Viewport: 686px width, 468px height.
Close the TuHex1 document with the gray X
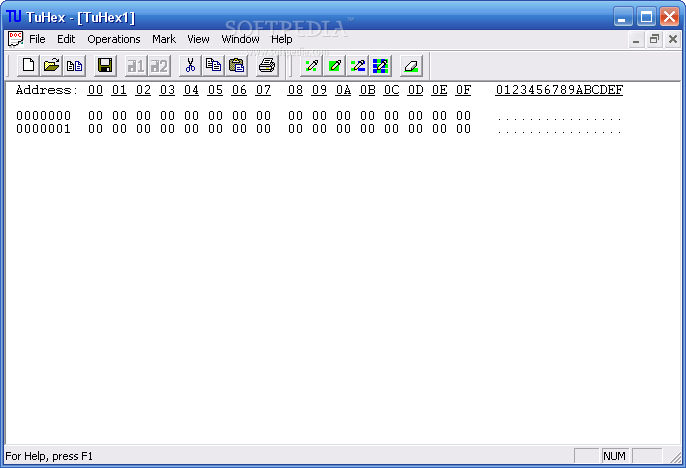[673, 40]
